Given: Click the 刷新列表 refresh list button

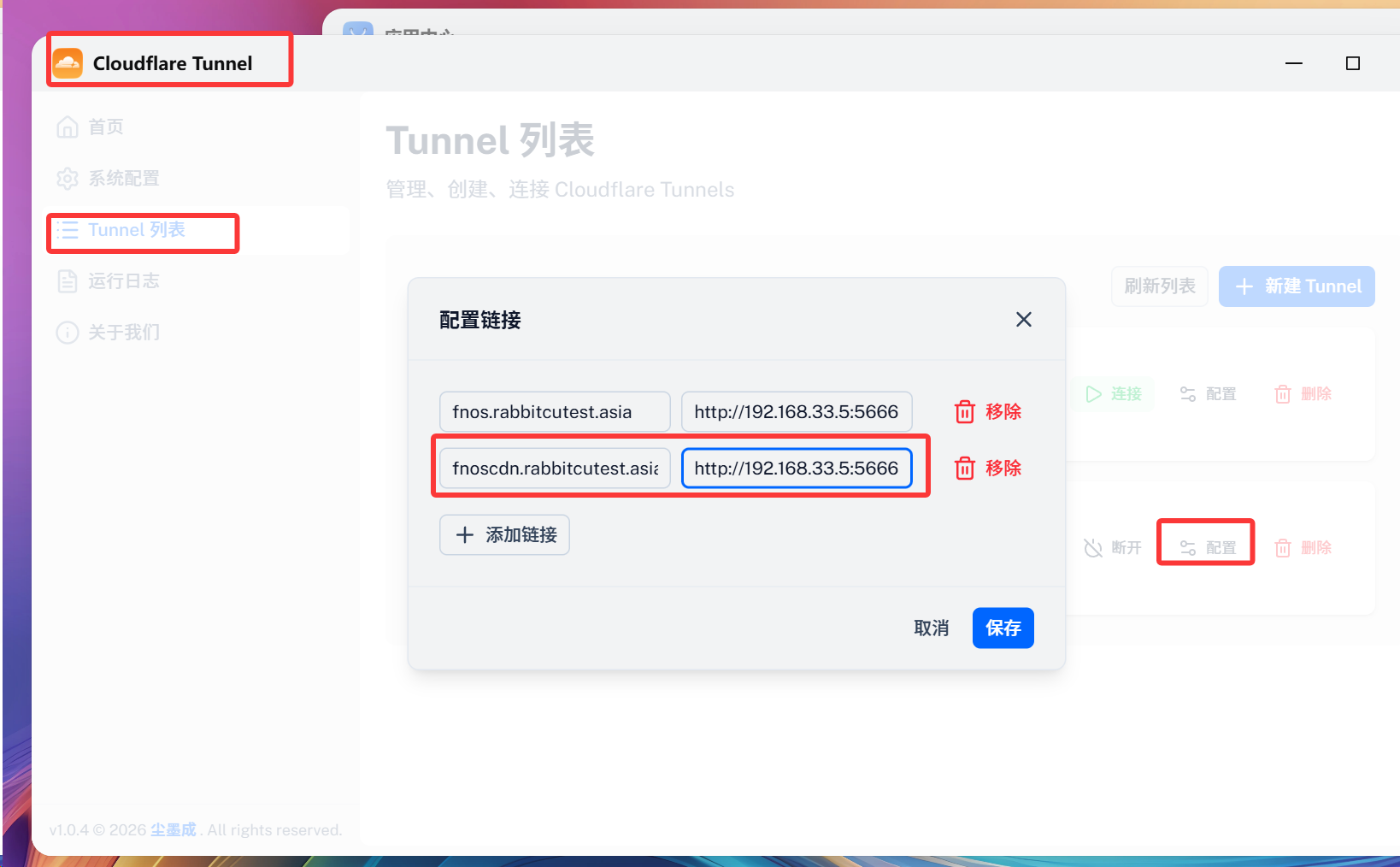Looking at the screenshot, I should pos(1159,286).
